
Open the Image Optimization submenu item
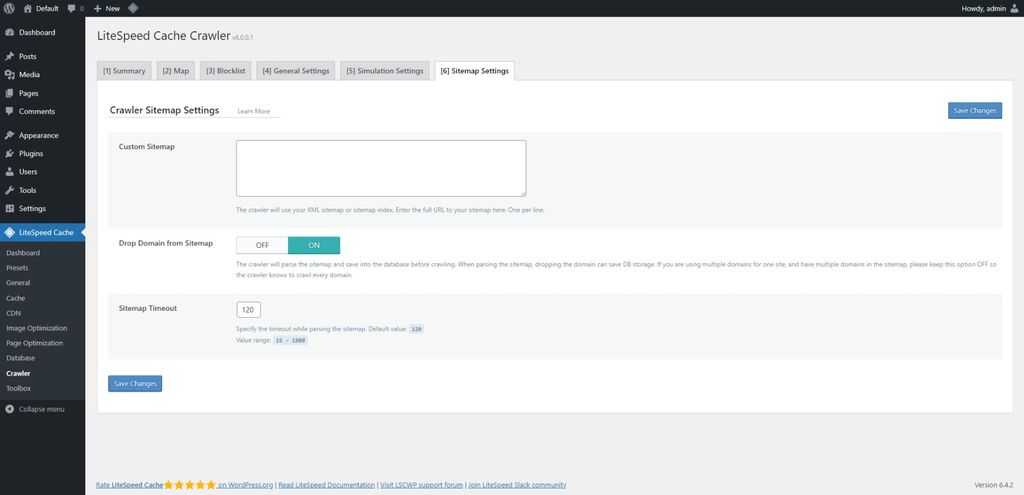[x=37, y=328]
